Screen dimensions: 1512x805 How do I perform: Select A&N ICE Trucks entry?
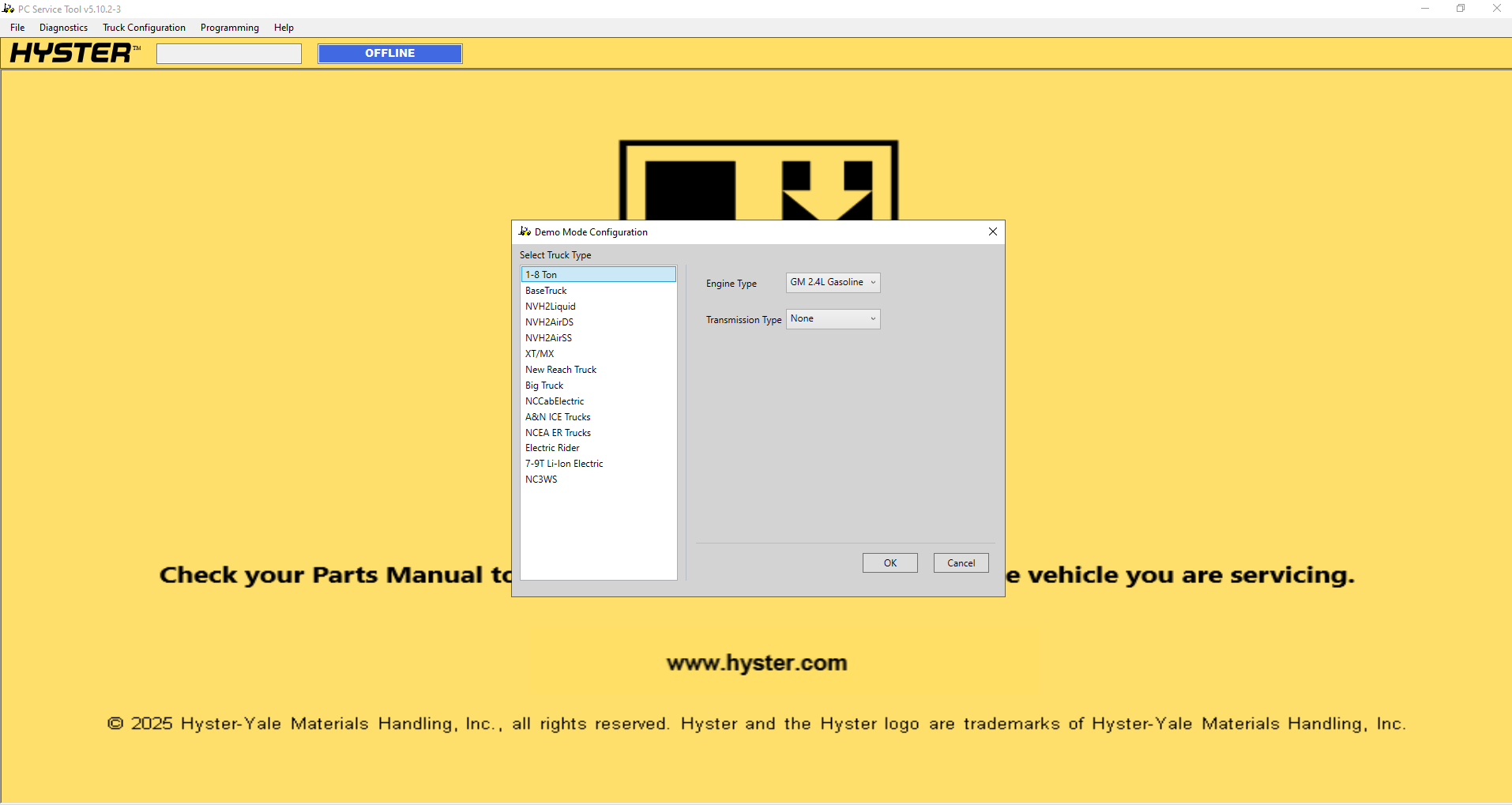coord(598,416)
